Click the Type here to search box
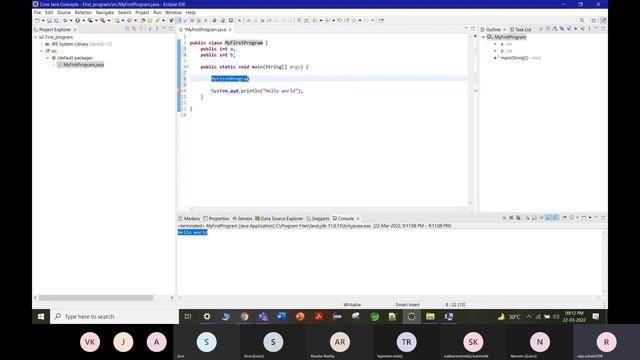The image size is (640, 360). tap(114, 316)
